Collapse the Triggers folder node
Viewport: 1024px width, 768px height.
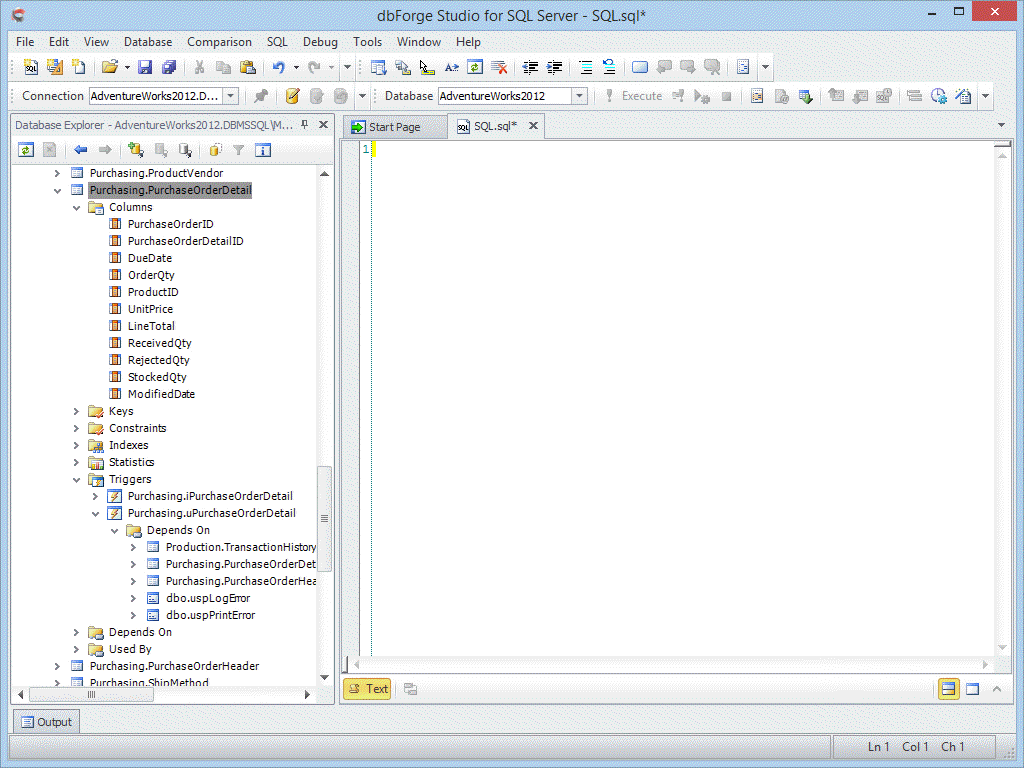pos(77,479)
